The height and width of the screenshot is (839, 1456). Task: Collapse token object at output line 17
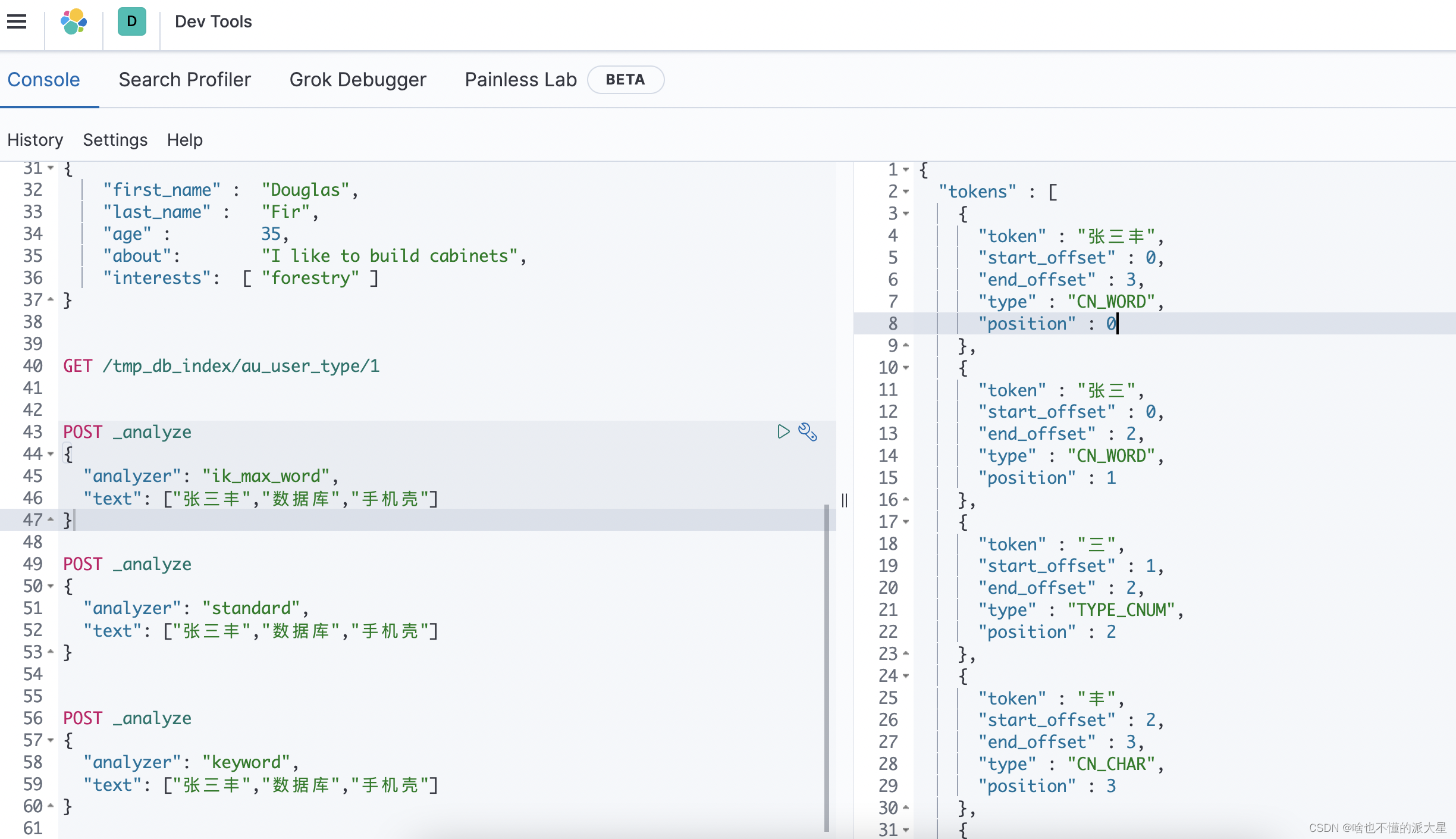(x=906, y=521)
